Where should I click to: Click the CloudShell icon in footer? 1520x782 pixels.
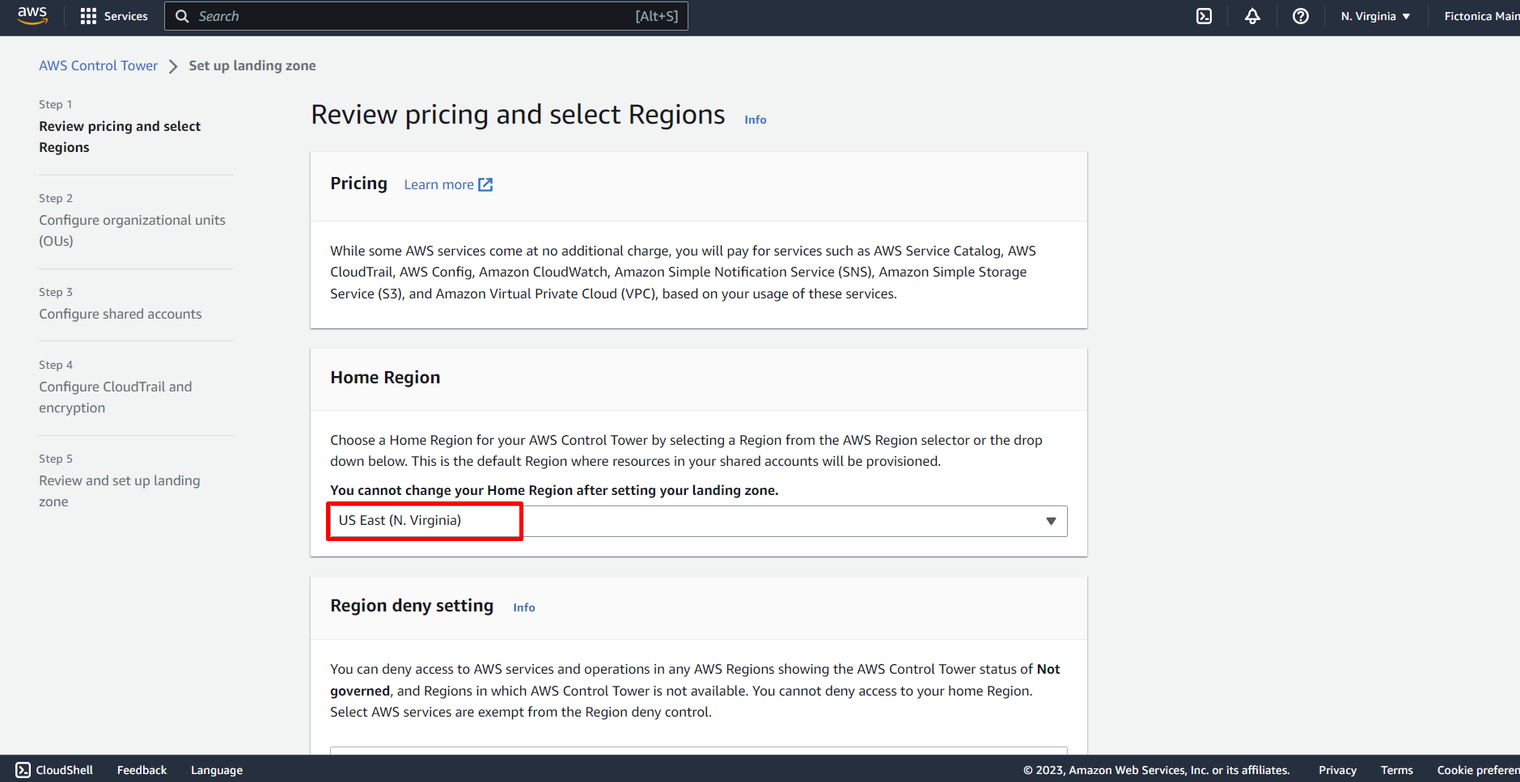23,770
